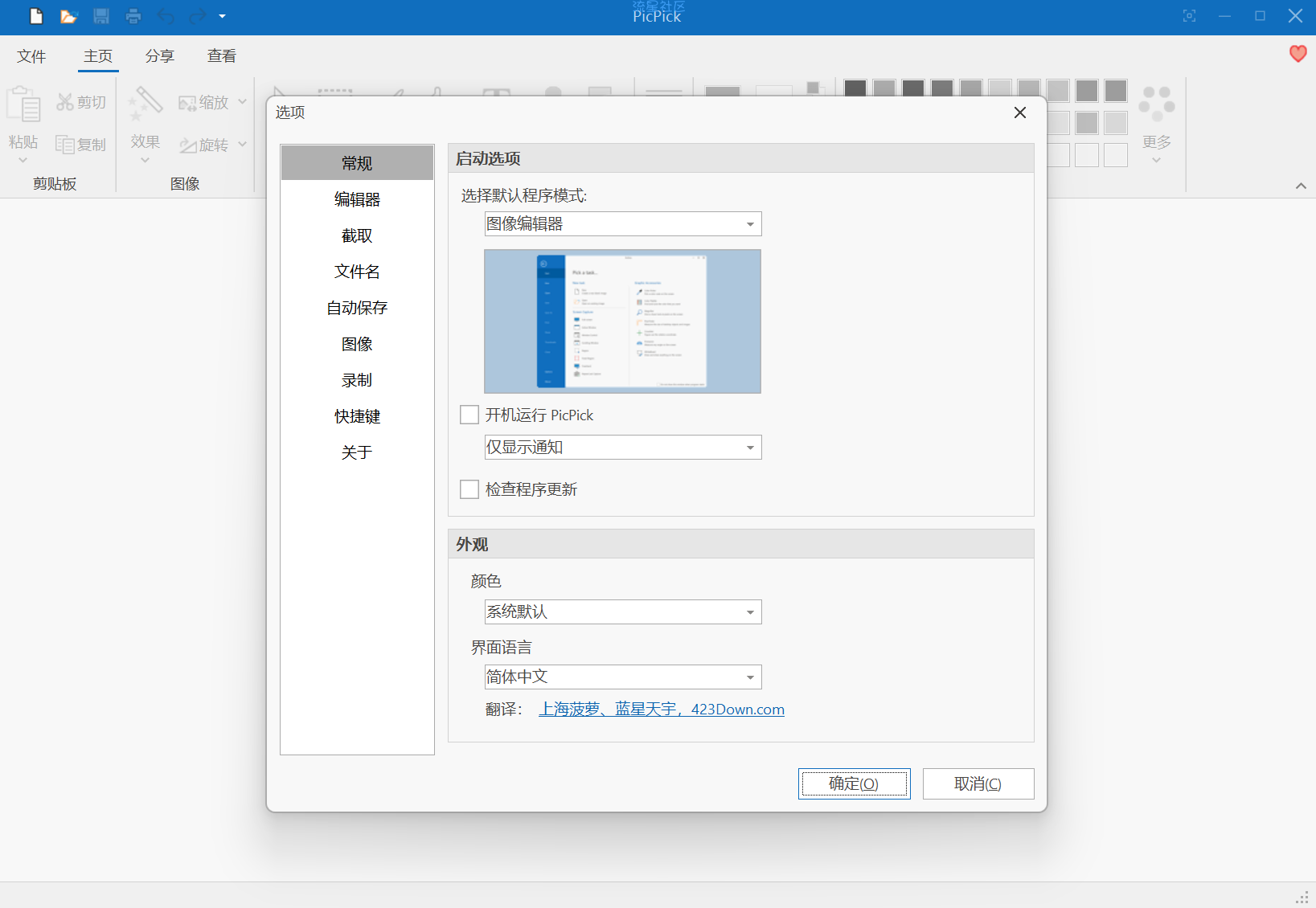Click the 取消(C) button
Image resolution: width=1316 pixels, height=908 pixels.
[978, 784]
